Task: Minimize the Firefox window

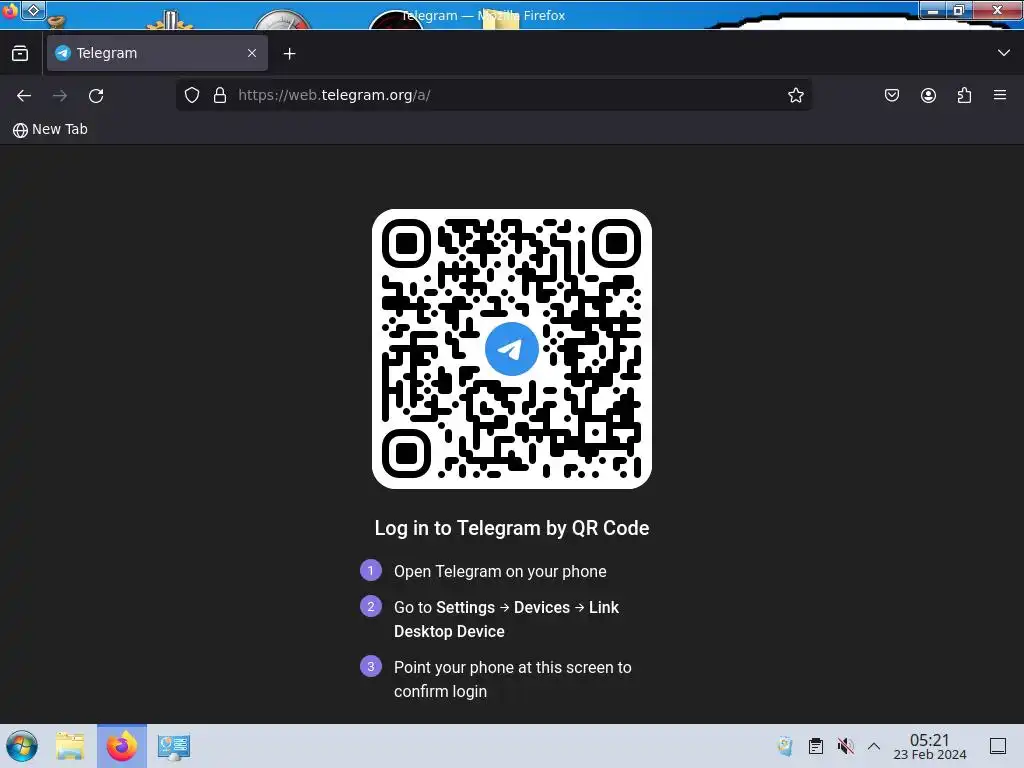Action: (x=933, y=10)
